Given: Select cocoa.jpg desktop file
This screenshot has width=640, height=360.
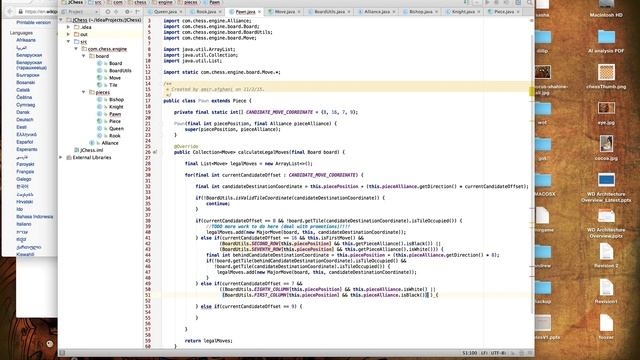Looking at the screenshot, I should click(606, 148).
